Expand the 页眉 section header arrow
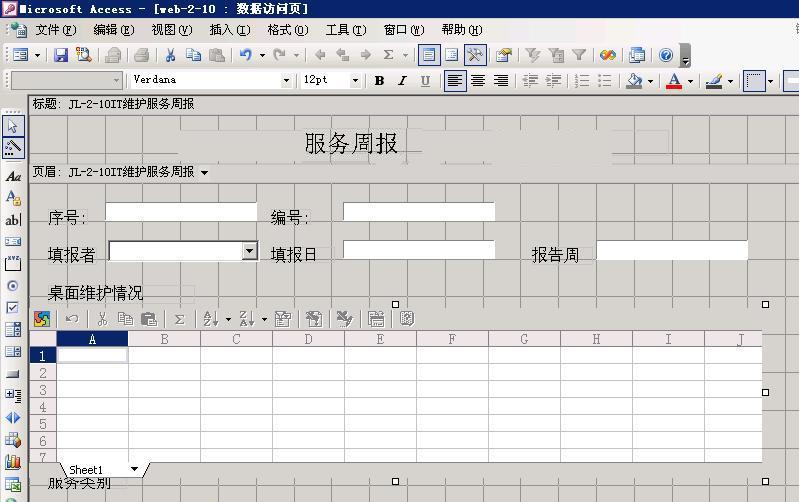This screenshot has height=502, width=799. pos(204,173)
